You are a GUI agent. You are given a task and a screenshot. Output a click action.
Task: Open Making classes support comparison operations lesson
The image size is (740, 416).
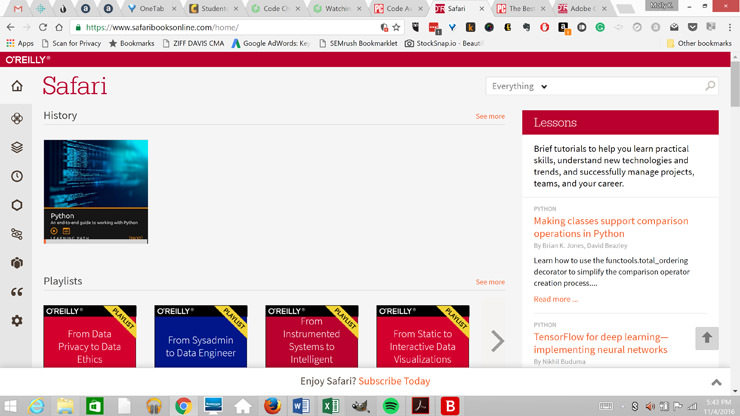coord(611,227)
